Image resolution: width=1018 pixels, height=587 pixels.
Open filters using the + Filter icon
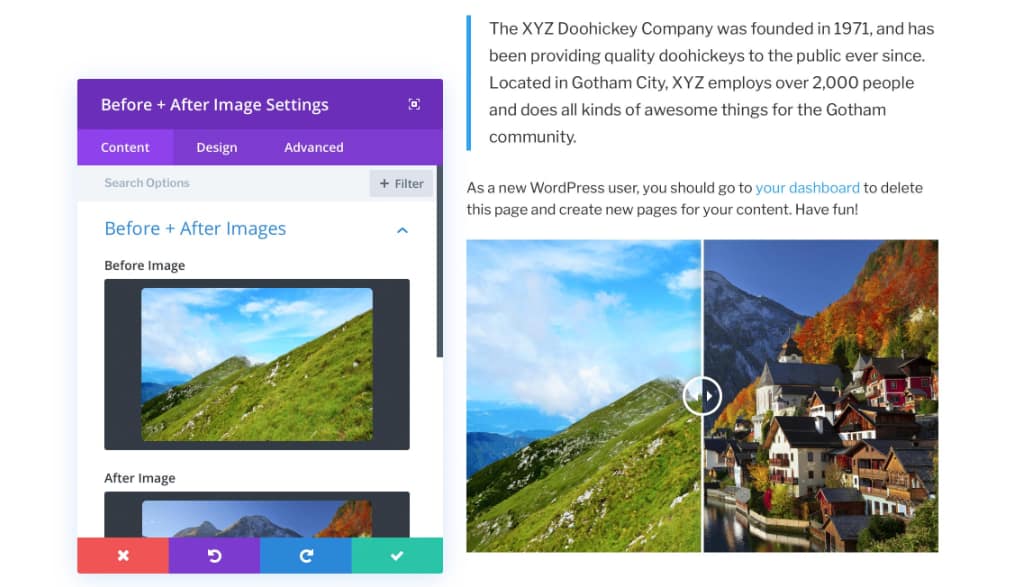(400, 183)
